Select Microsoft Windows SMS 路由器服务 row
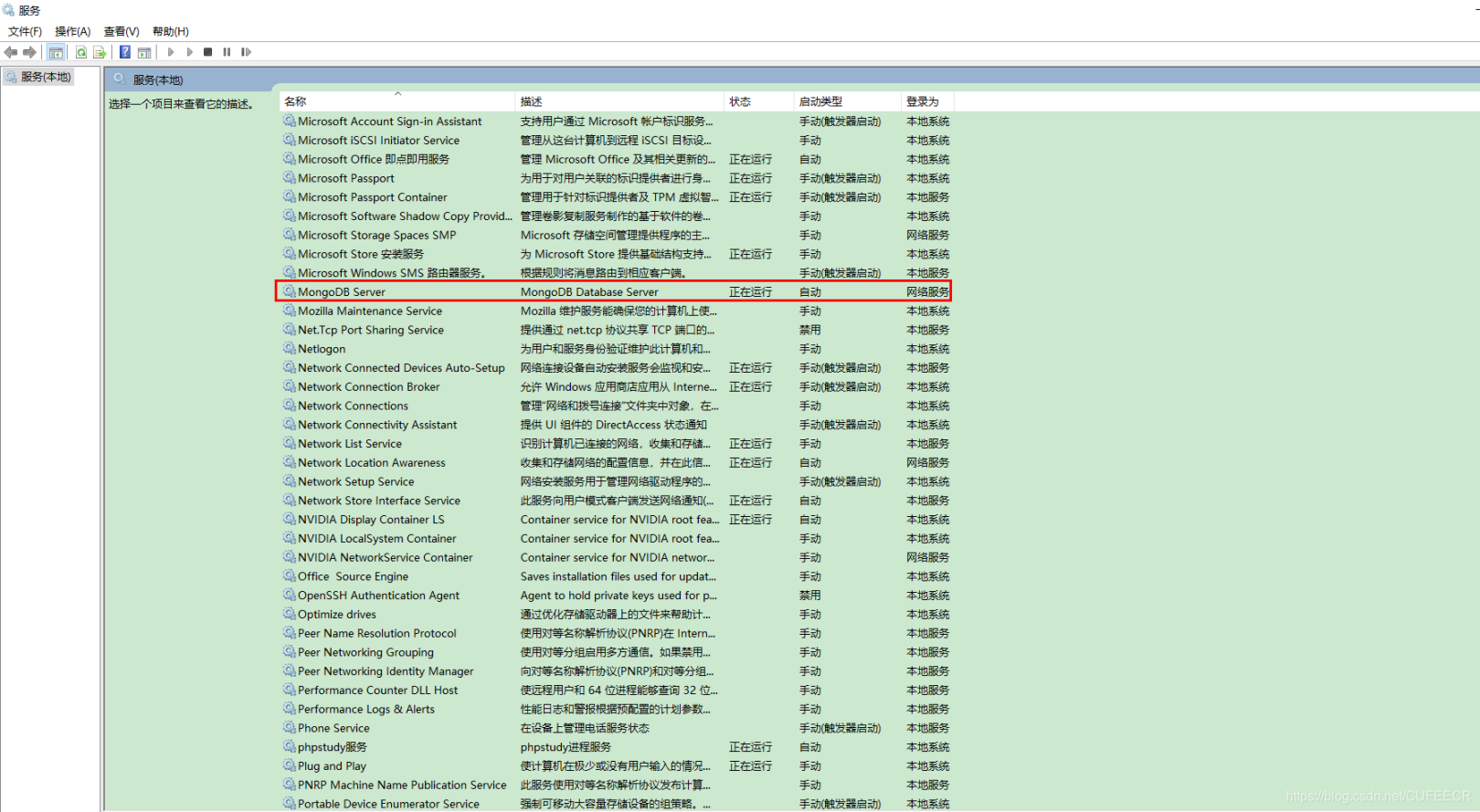This screenshot has height=812, width=1480. click(392, 273)
